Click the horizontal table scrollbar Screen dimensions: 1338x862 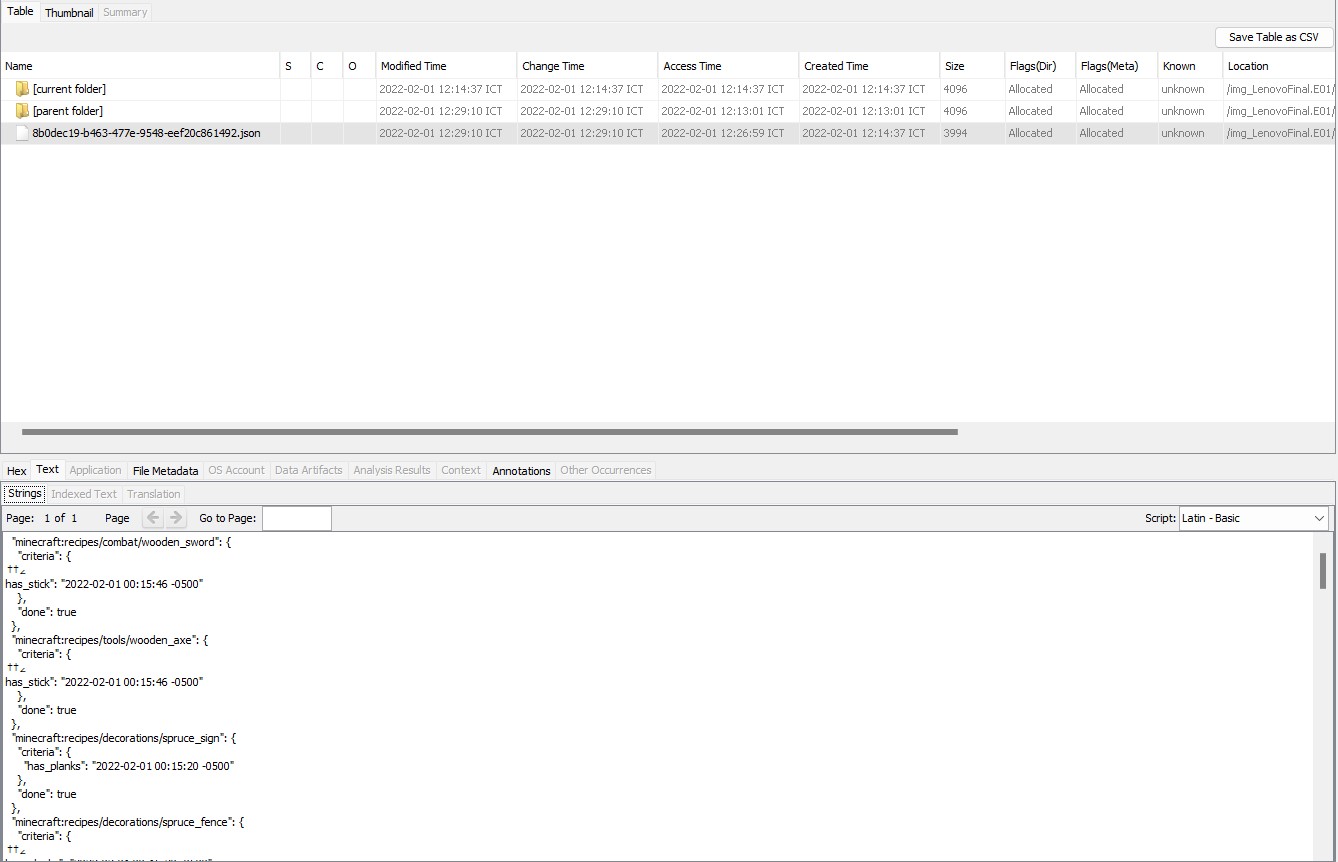click(x=489, y=432)
